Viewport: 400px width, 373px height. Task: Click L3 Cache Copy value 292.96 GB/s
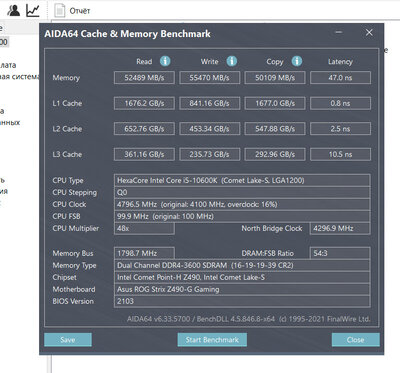tap(275, 154)
